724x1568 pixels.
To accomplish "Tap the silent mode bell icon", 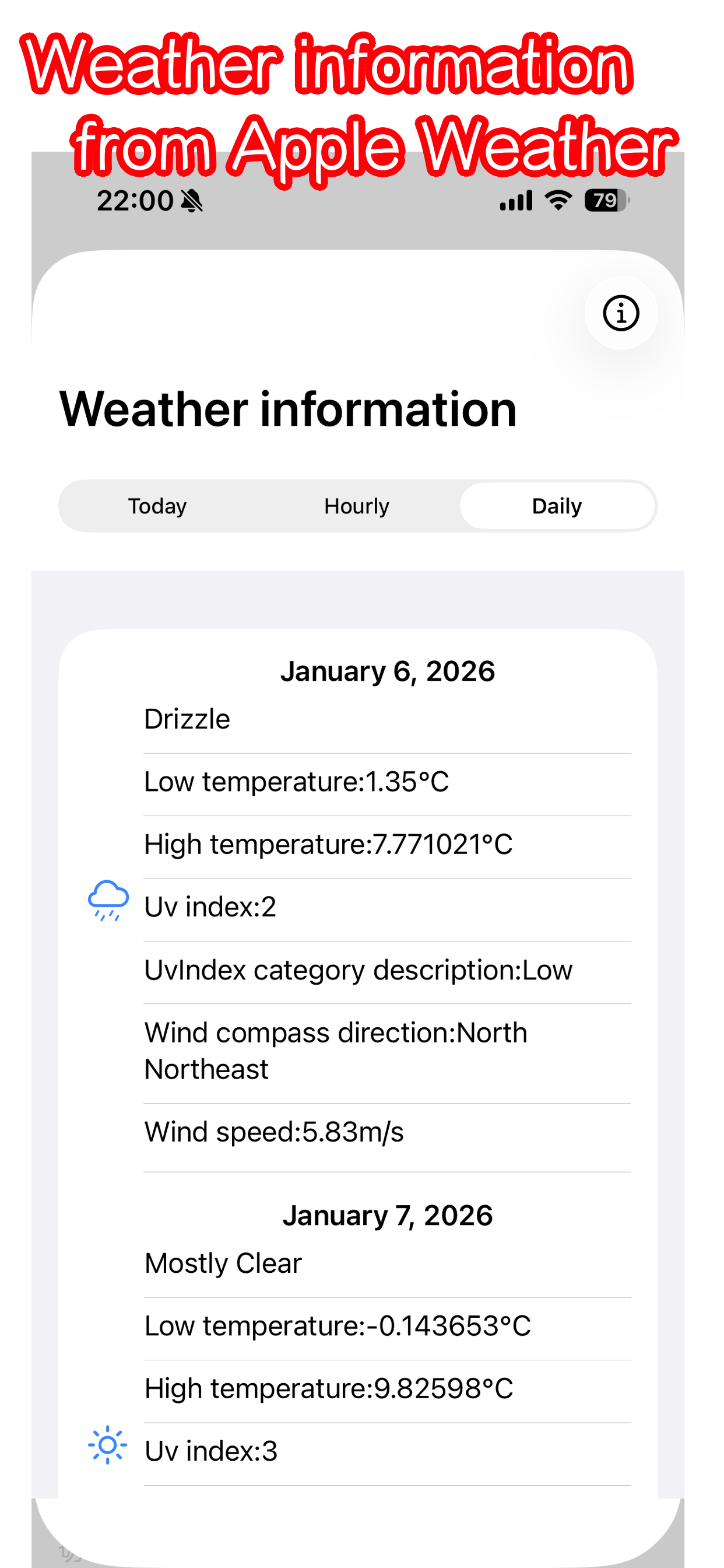I will pyautogui.click(x=192, y=200).
